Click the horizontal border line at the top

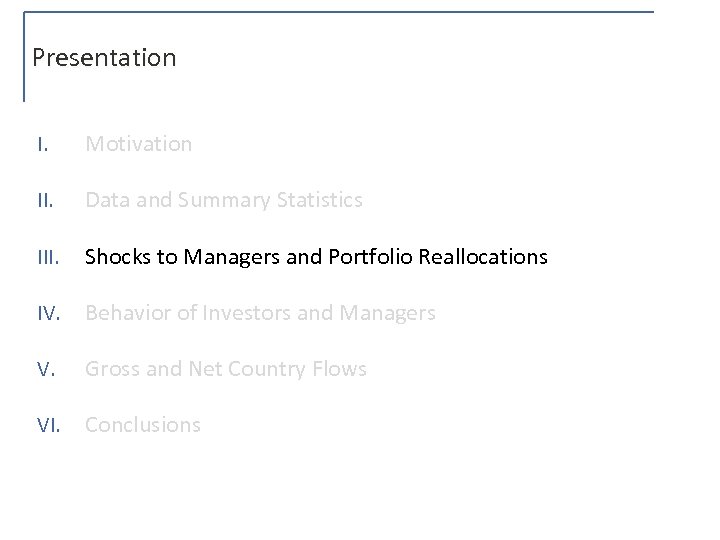[338, 12]
